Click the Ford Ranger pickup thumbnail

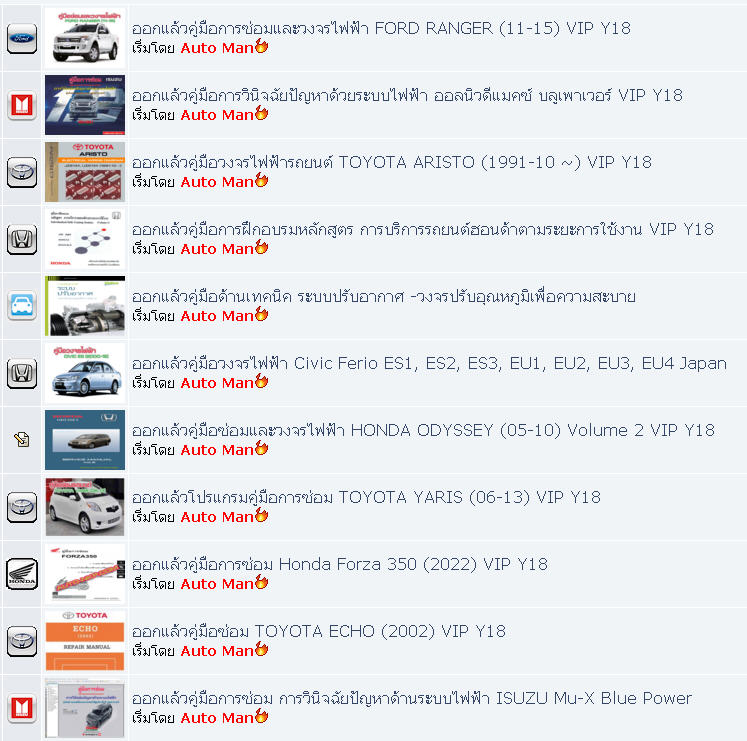point(85,38)
